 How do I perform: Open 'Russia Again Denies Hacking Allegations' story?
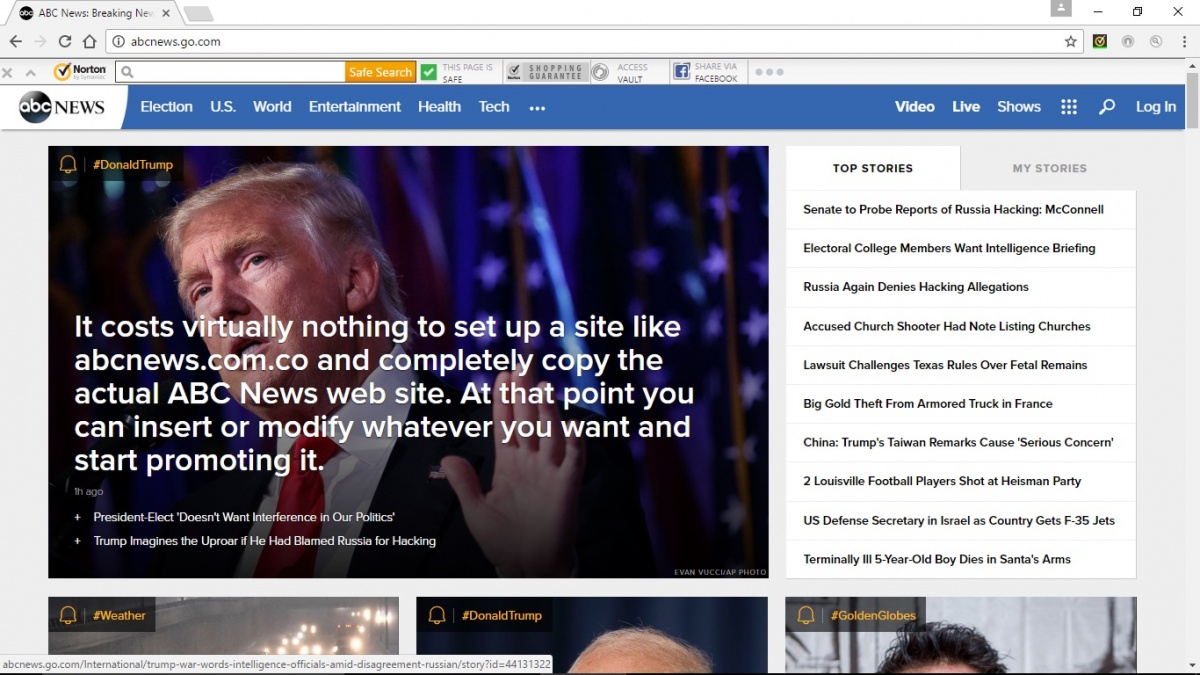coord(915,287)
